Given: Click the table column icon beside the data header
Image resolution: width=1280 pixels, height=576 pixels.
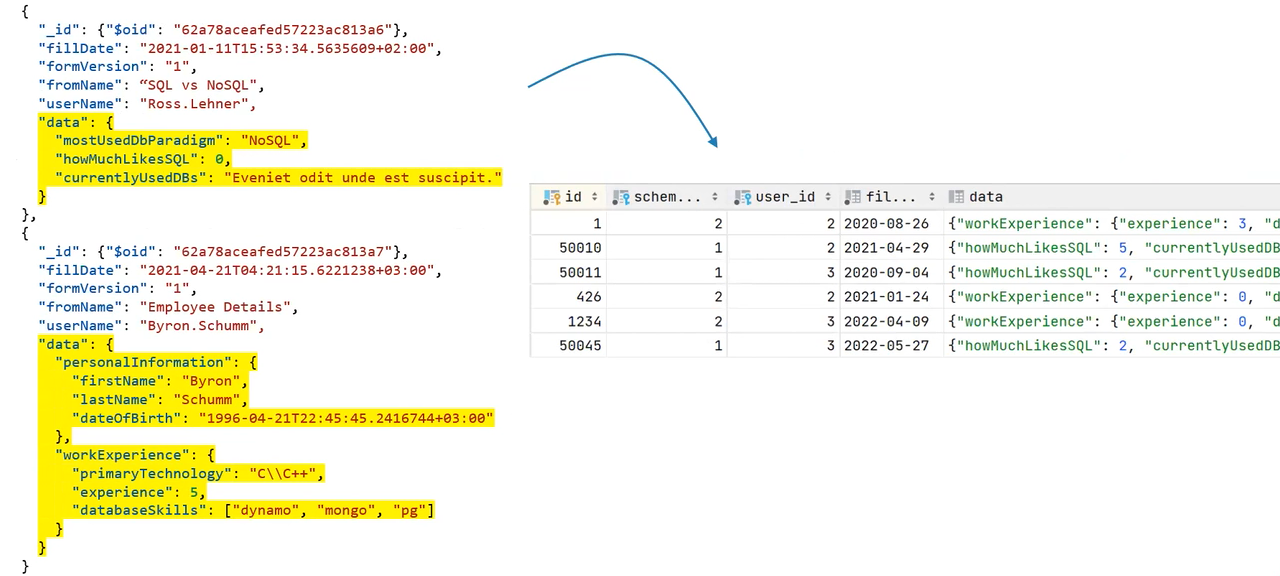Looking at the screenshot, I should pos(958,197).
